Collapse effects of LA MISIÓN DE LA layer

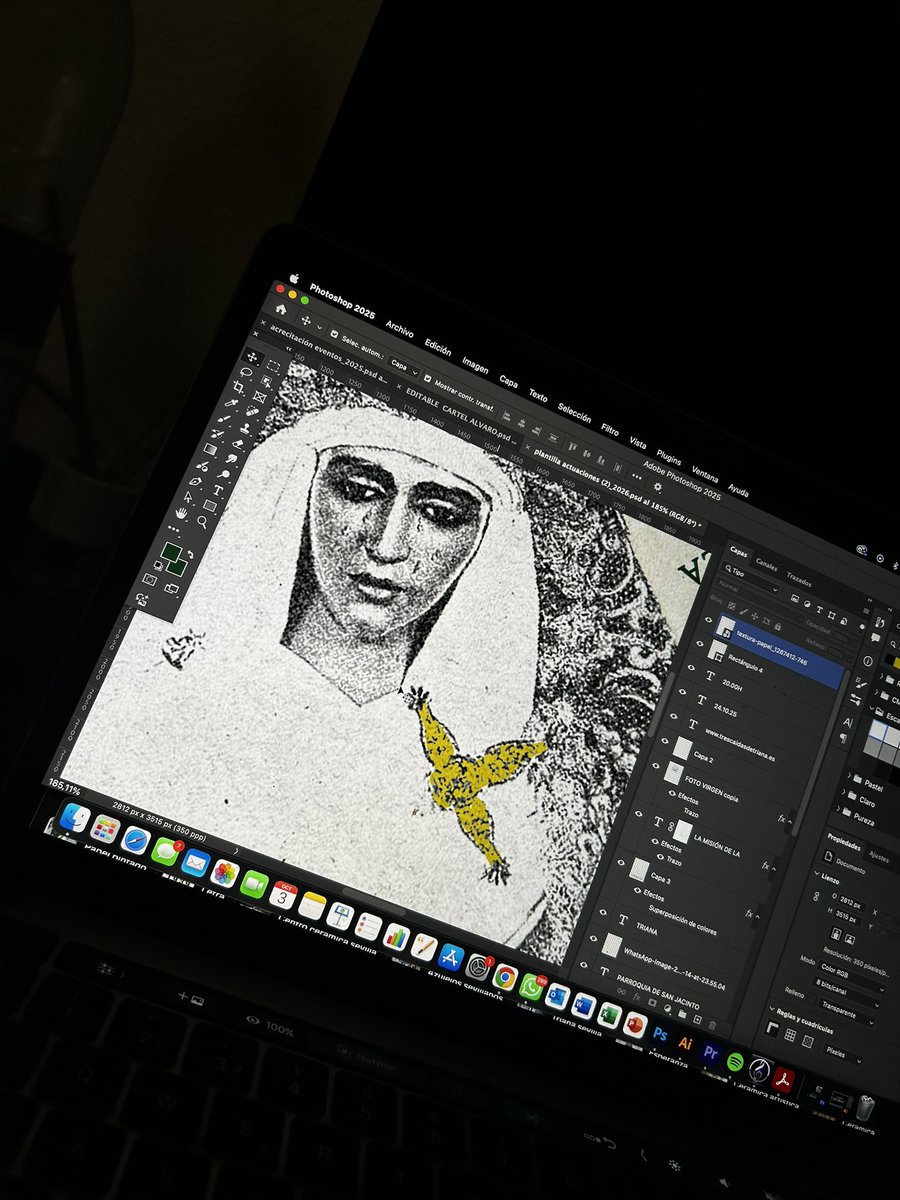[774, 869]
